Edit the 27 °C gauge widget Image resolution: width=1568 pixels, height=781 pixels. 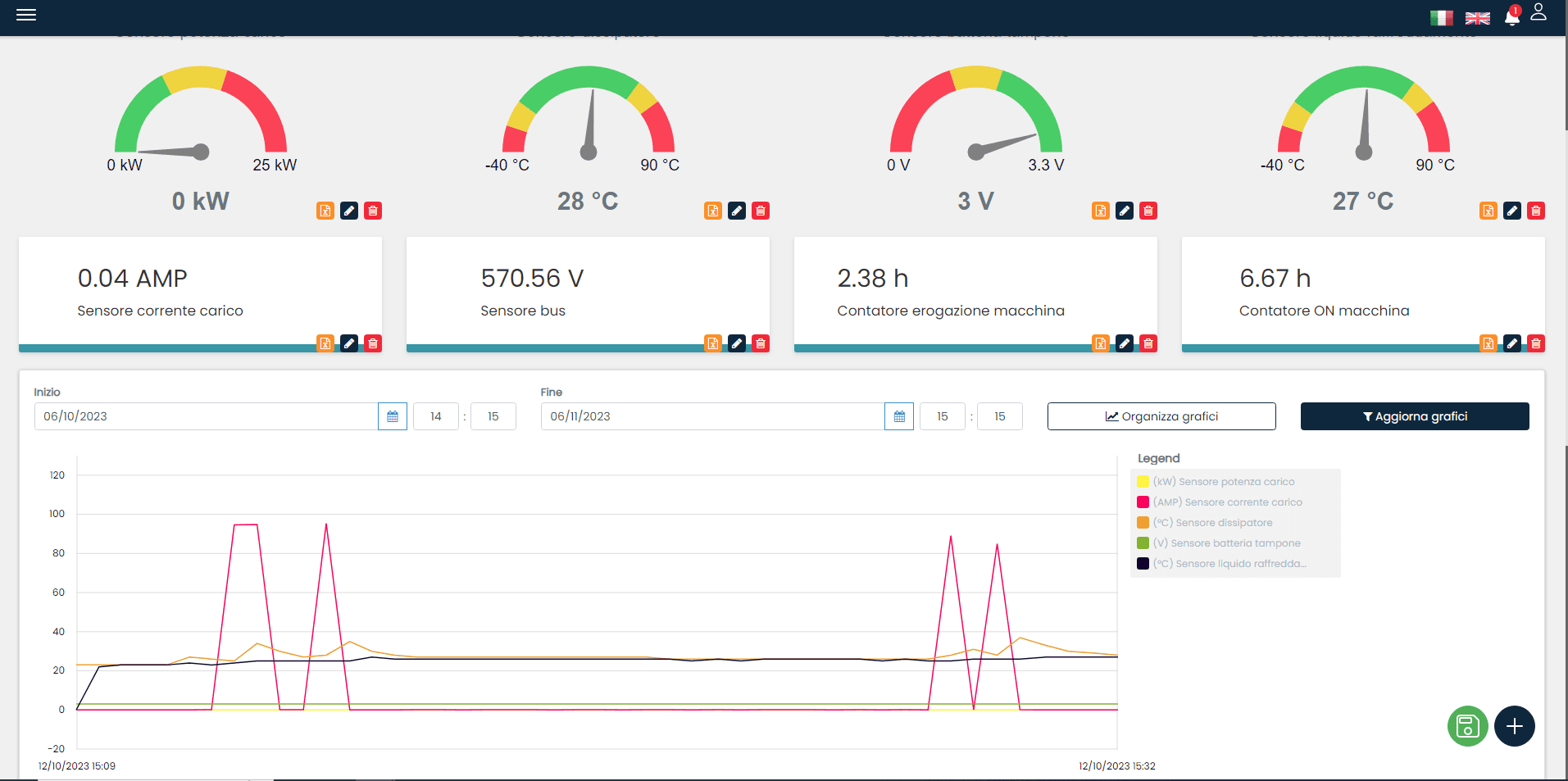click(x=1512, y=211)
